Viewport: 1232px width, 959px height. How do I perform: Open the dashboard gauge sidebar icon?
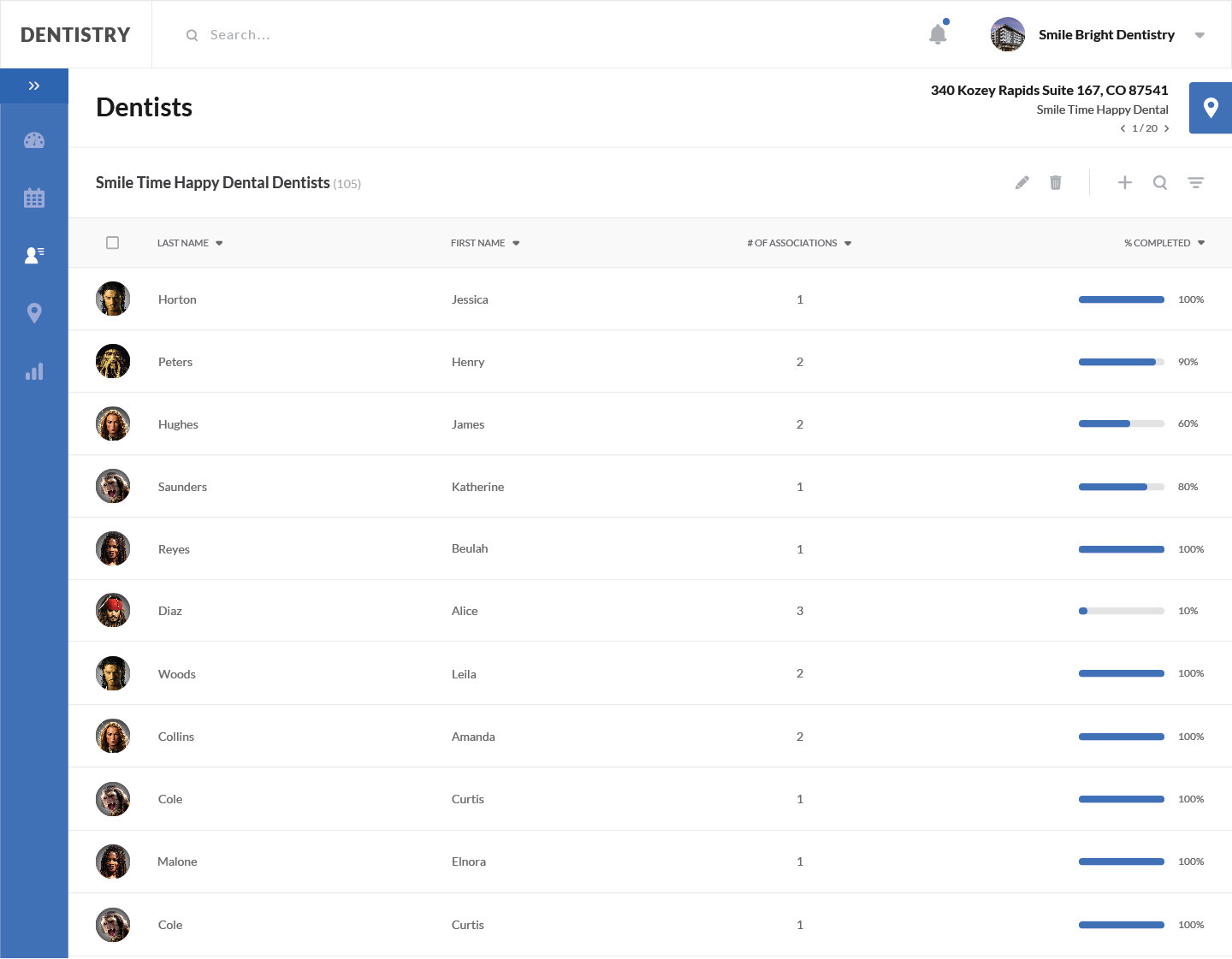click(x=34, y=140)
